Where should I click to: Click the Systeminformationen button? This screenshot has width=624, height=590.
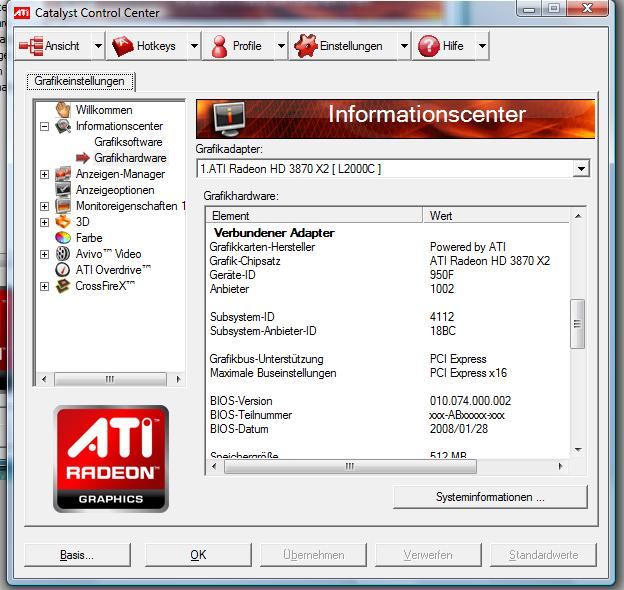pos(490,497)
